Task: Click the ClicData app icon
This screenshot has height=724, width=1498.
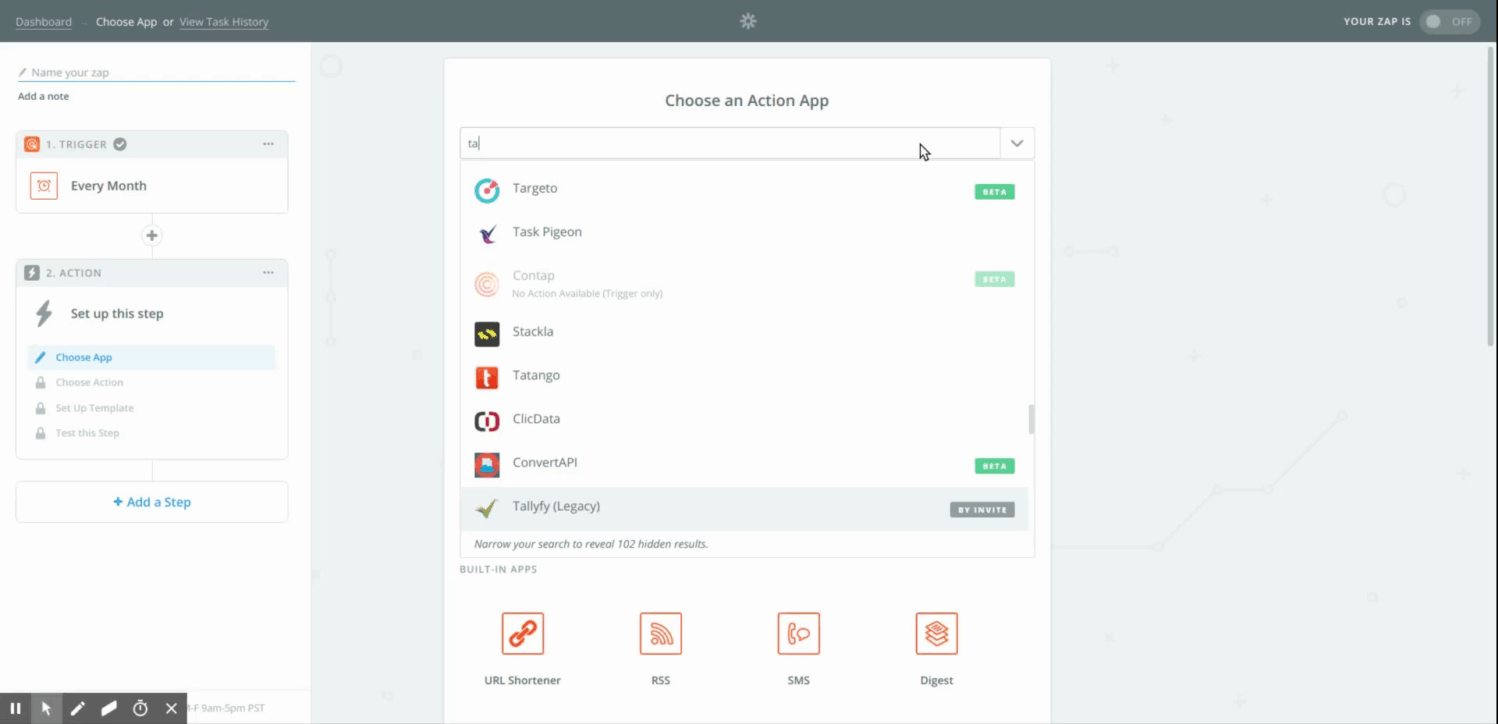Action: pos(487,420)
